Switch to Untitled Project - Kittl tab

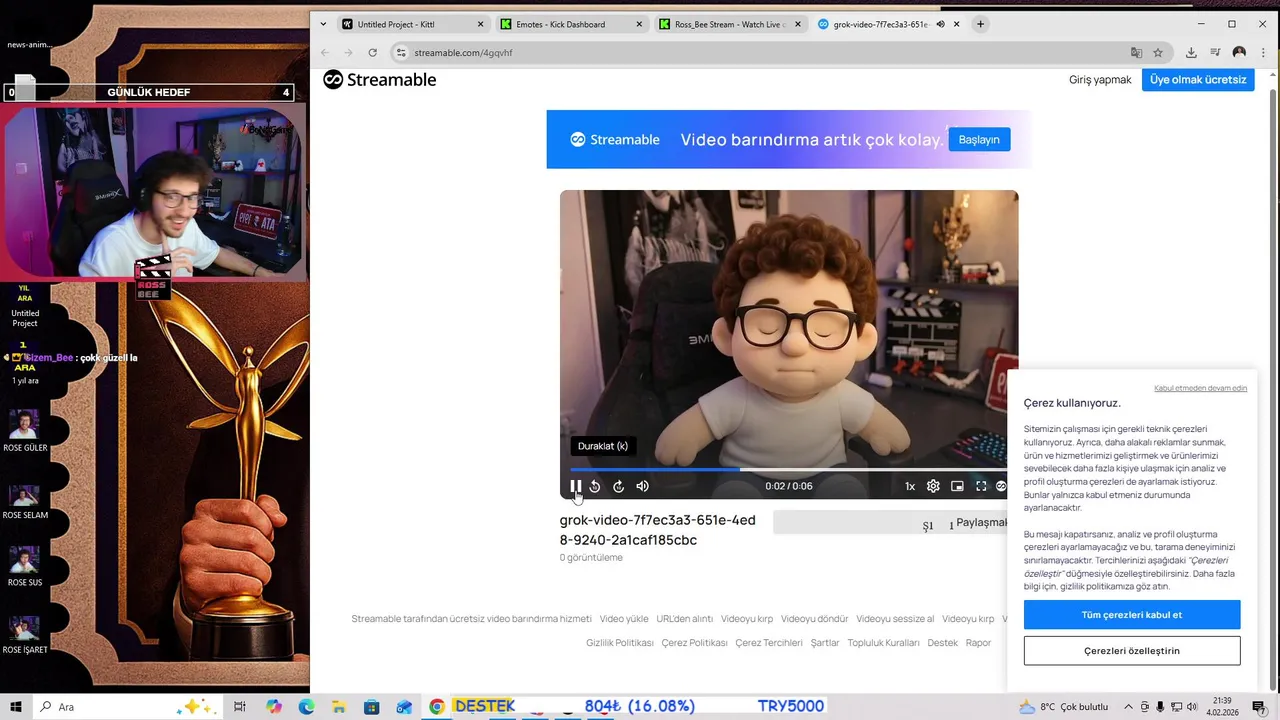tap(411, 24)
